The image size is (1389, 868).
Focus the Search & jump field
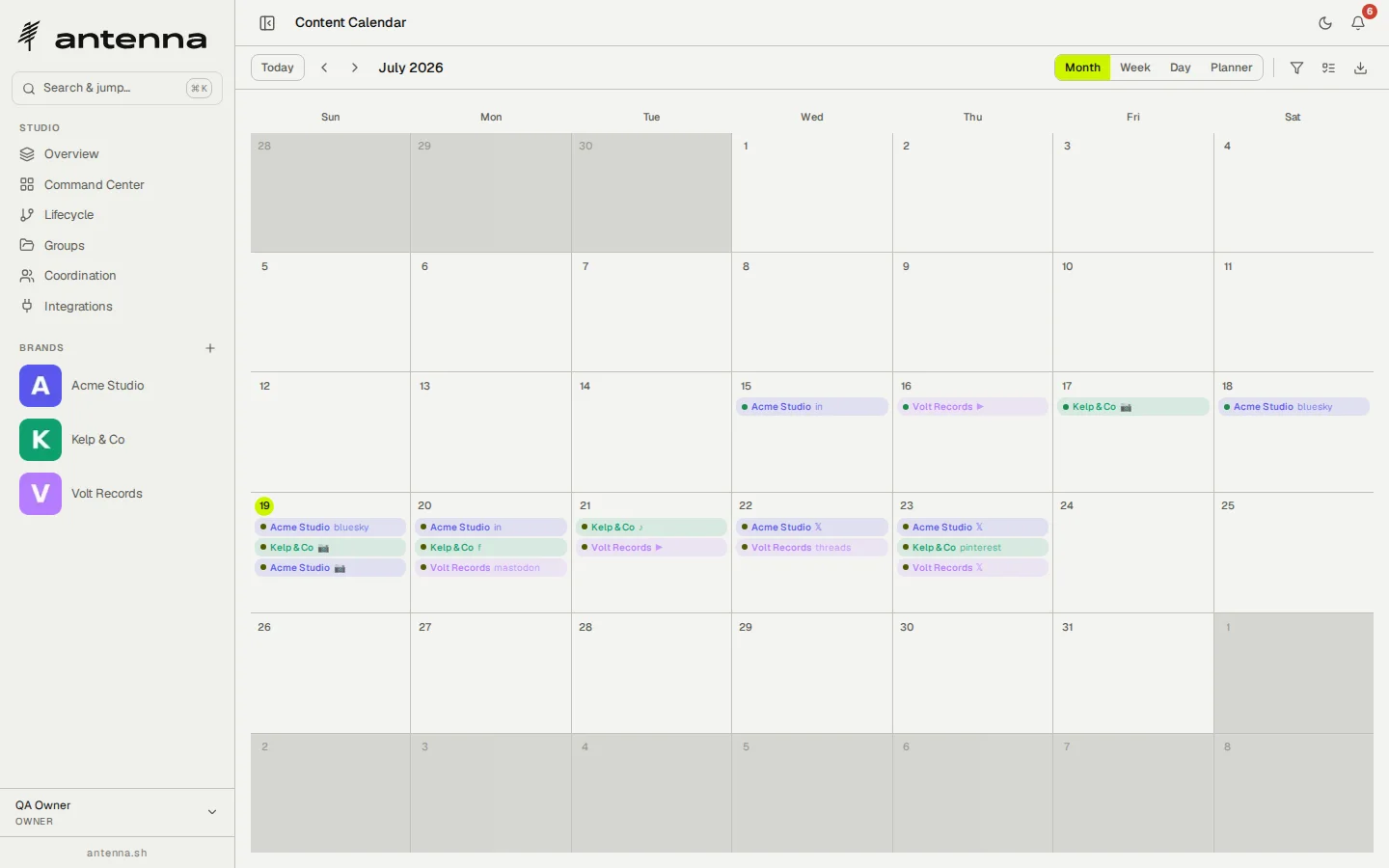click(118, 88)
